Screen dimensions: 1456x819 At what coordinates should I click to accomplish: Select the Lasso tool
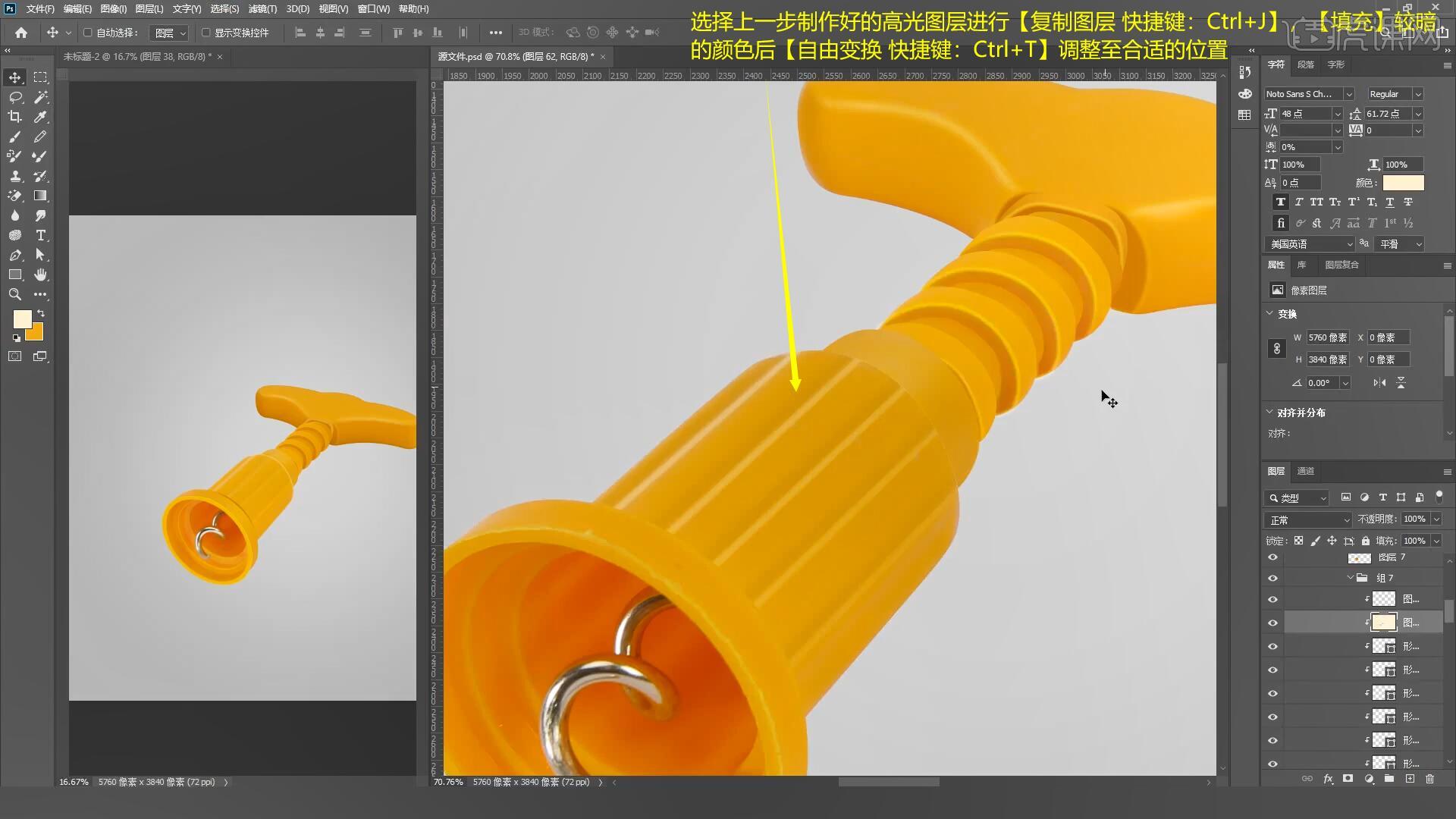coord(14,97)
